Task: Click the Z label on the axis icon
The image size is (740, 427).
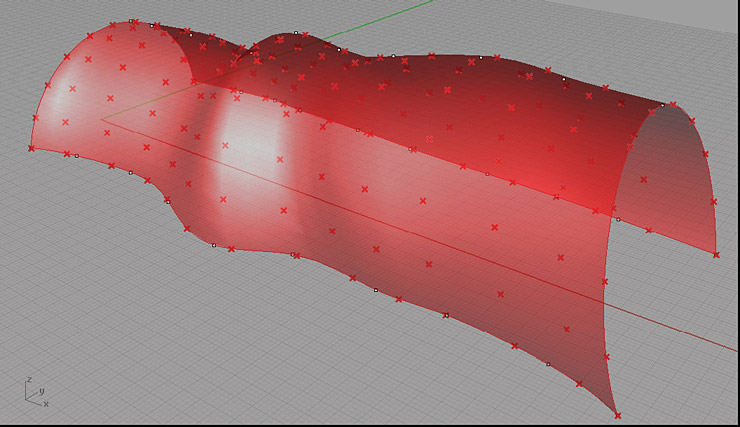Action: [29, 380]
